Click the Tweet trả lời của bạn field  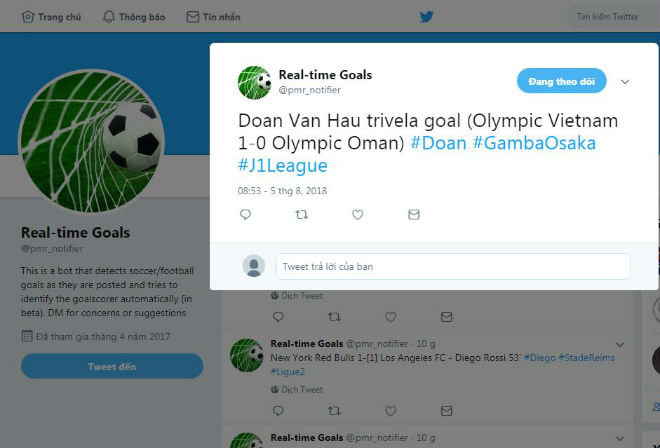click(x=453, y=267)
